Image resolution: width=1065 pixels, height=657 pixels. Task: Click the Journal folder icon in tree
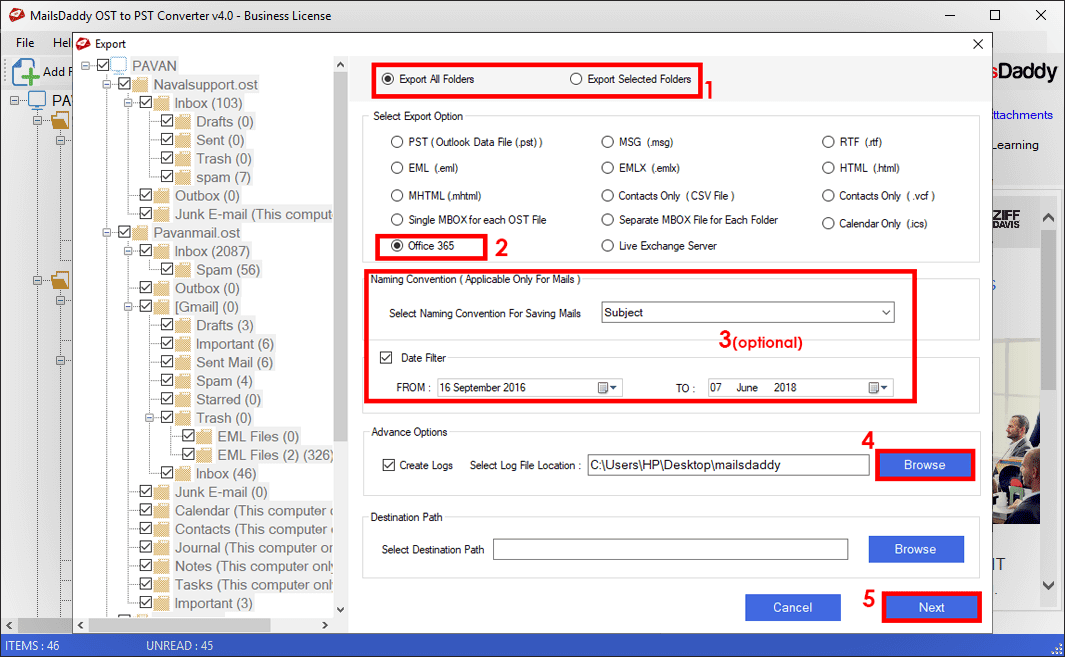[x=162, y=548]
